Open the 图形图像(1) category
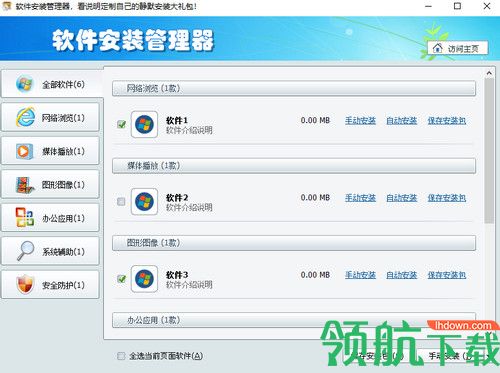The image size is (500, 373). coord(51,184)
